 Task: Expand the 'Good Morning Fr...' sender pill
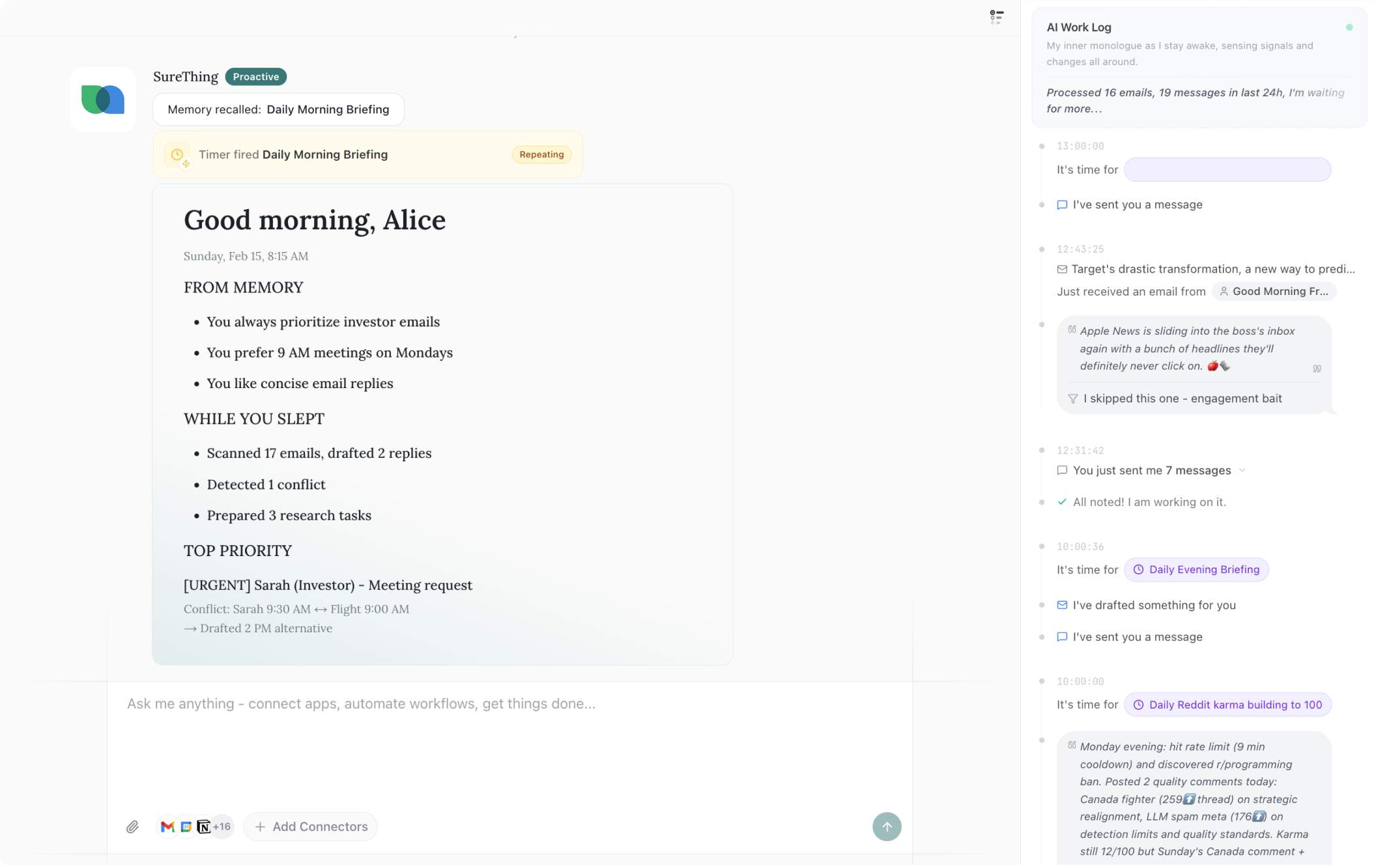[1274, 291]
